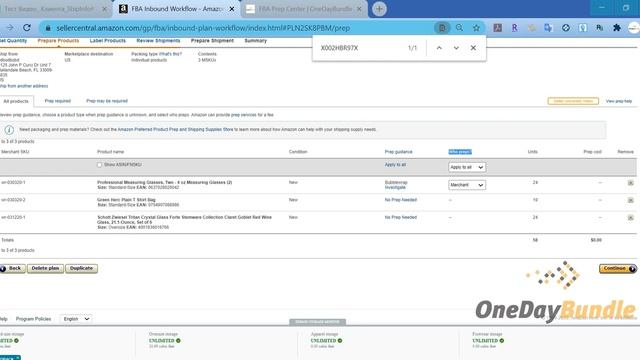The height and width of the screenshot is (360, 640).
Task: Switch to the first browser tab
Action: click(x=53, y=9)
